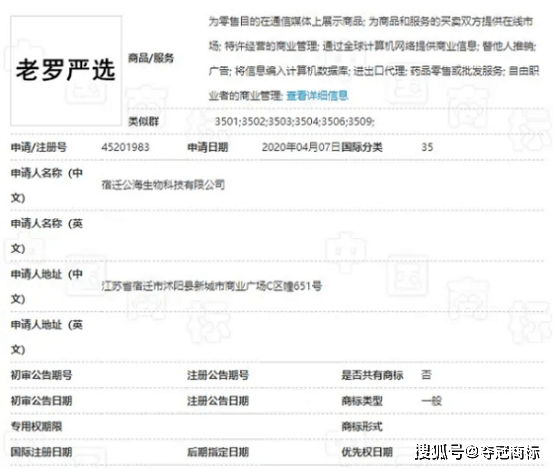Click the 初审公告期号 label
Screen dimensions: 554x469
click(x=41, y=375)
